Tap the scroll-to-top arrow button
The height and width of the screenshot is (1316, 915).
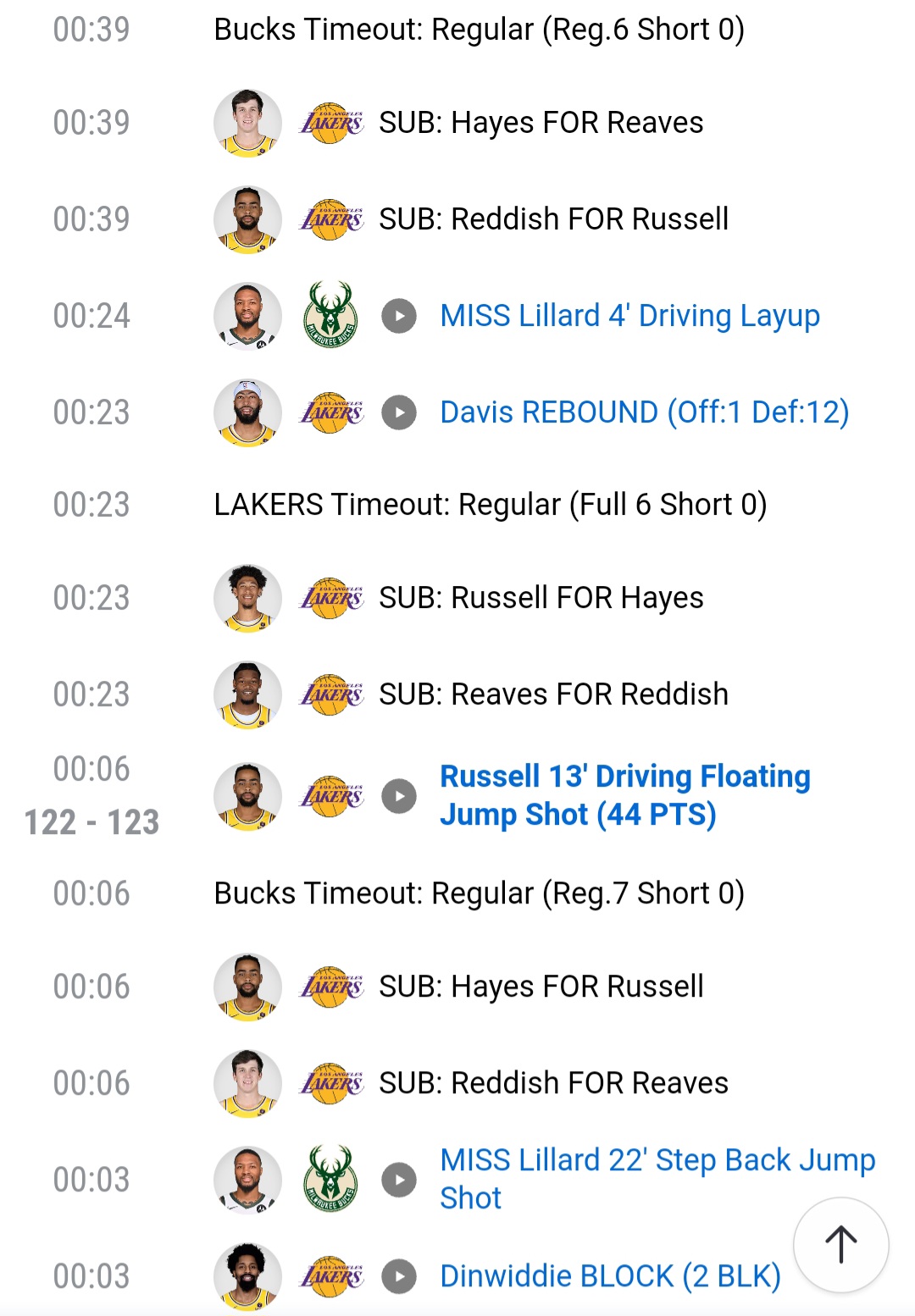coord(841,1245)
